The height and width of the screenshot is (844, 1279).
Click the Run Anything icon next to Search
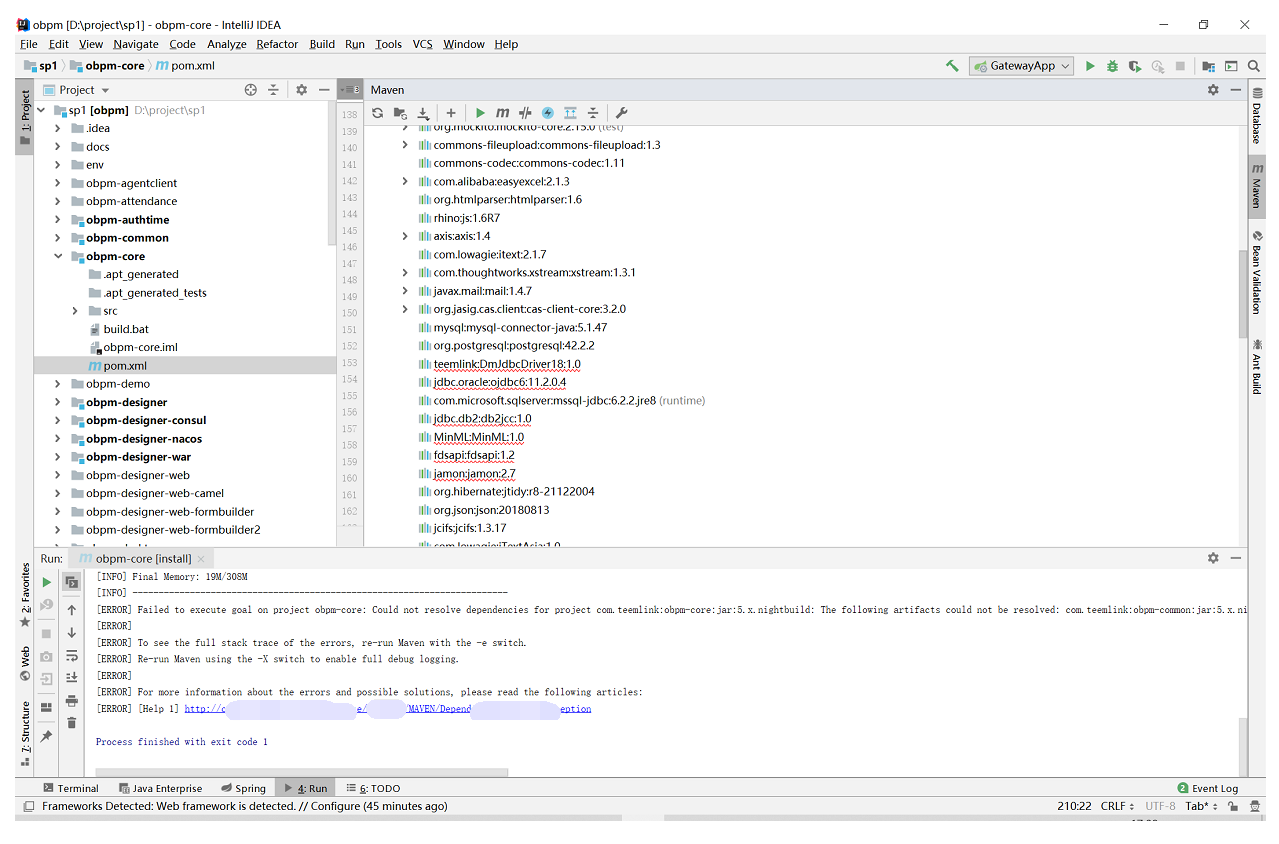point(1231,66)
